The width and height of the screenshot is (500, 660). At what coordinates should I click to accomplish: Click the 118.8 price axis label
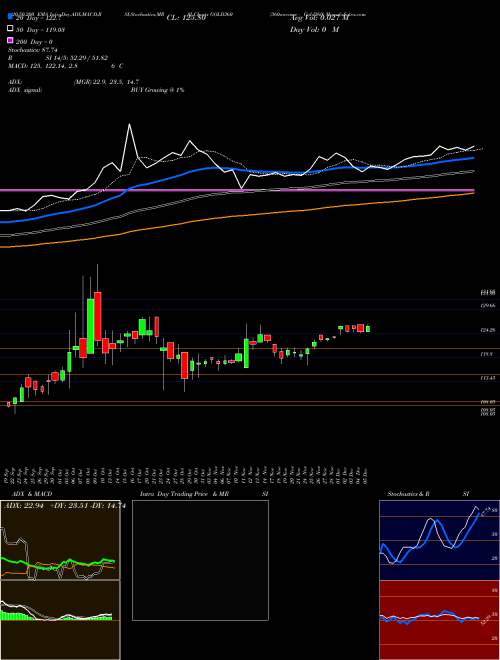487,354
